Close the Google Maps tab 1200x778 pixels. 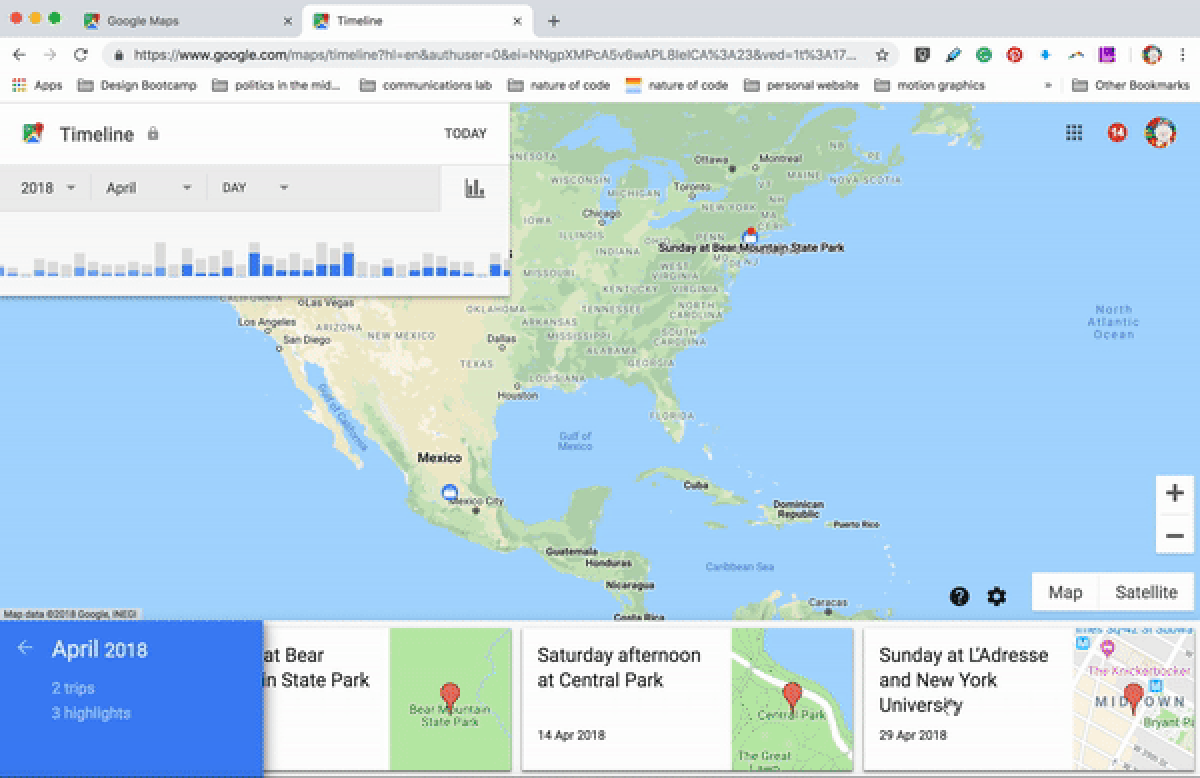288,21
